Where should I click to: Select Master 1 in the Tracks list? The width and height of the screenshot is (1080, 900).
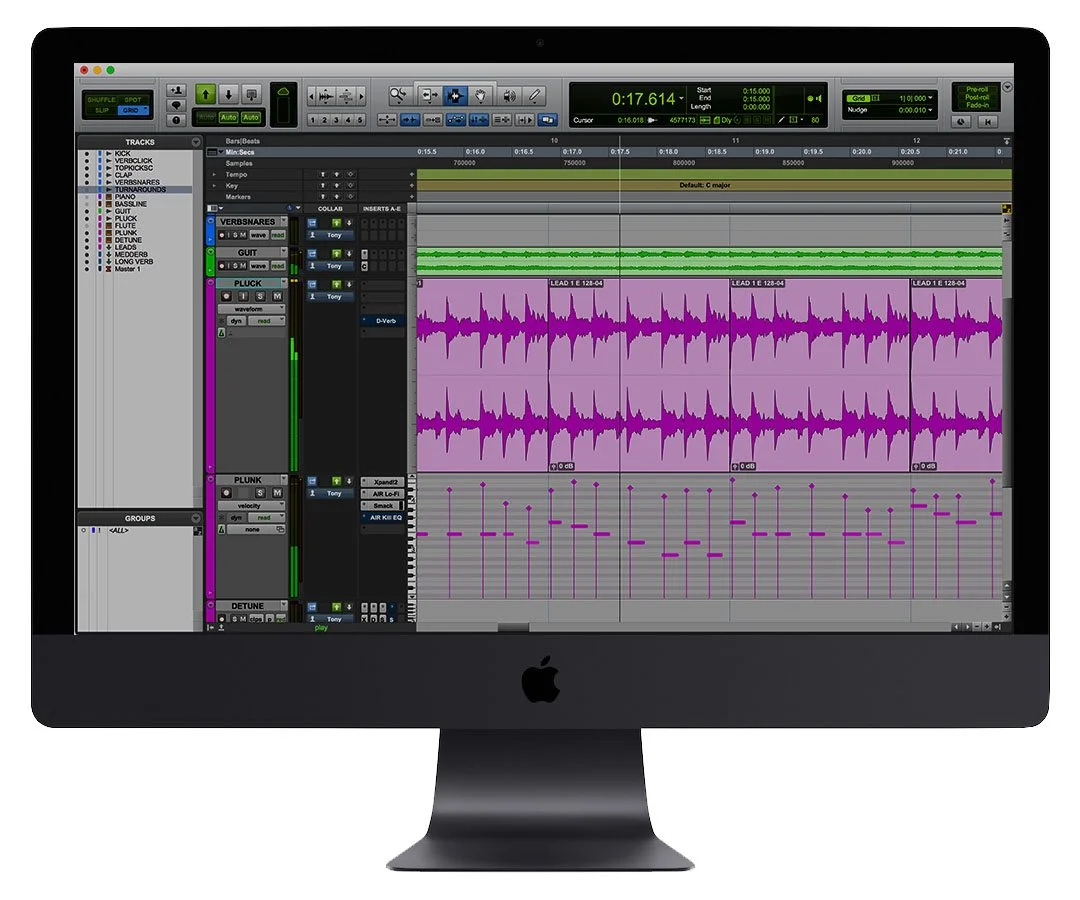pos(127,269)
